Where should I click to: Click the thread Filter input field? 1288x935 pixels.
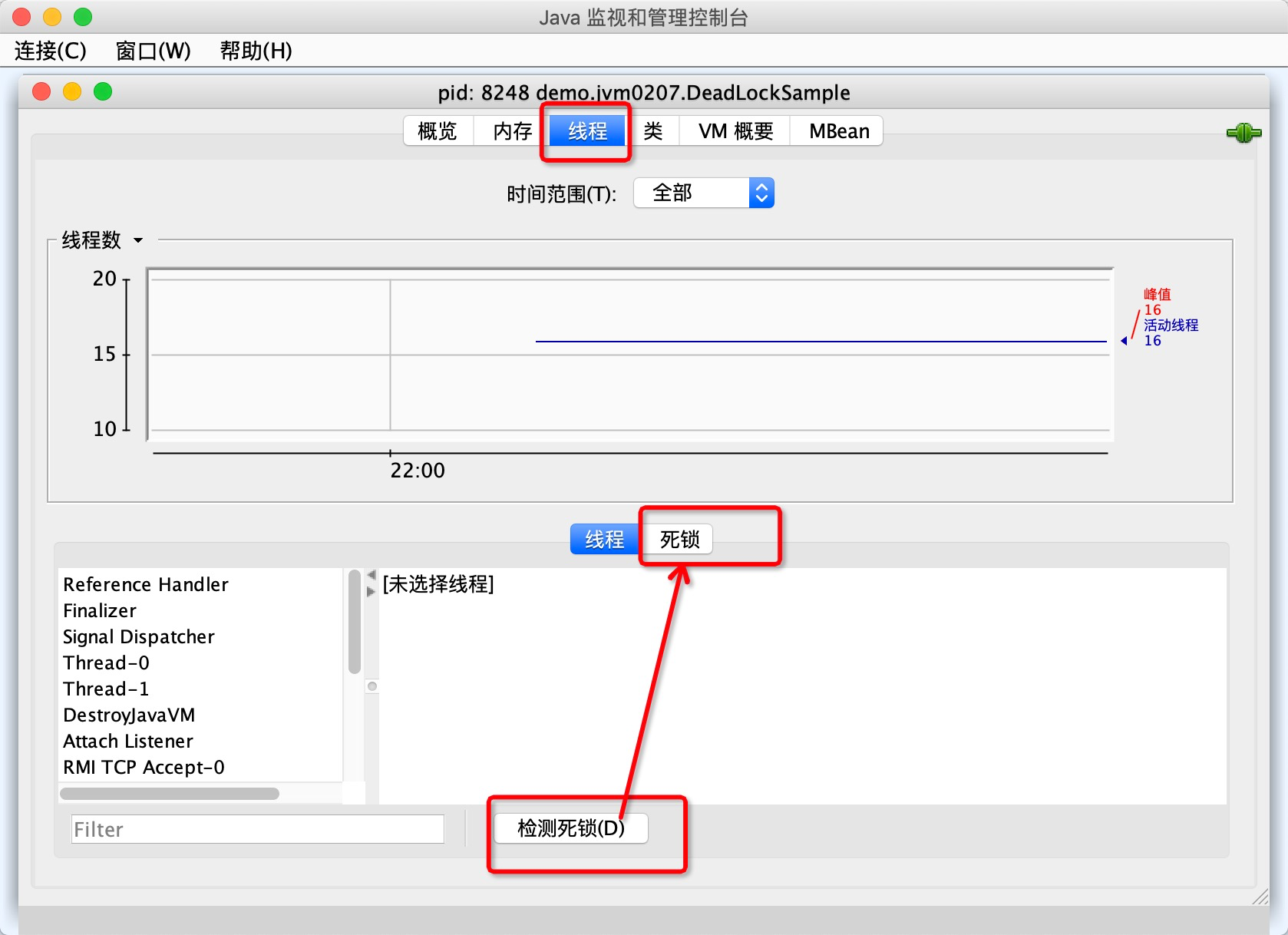(257, 829)
